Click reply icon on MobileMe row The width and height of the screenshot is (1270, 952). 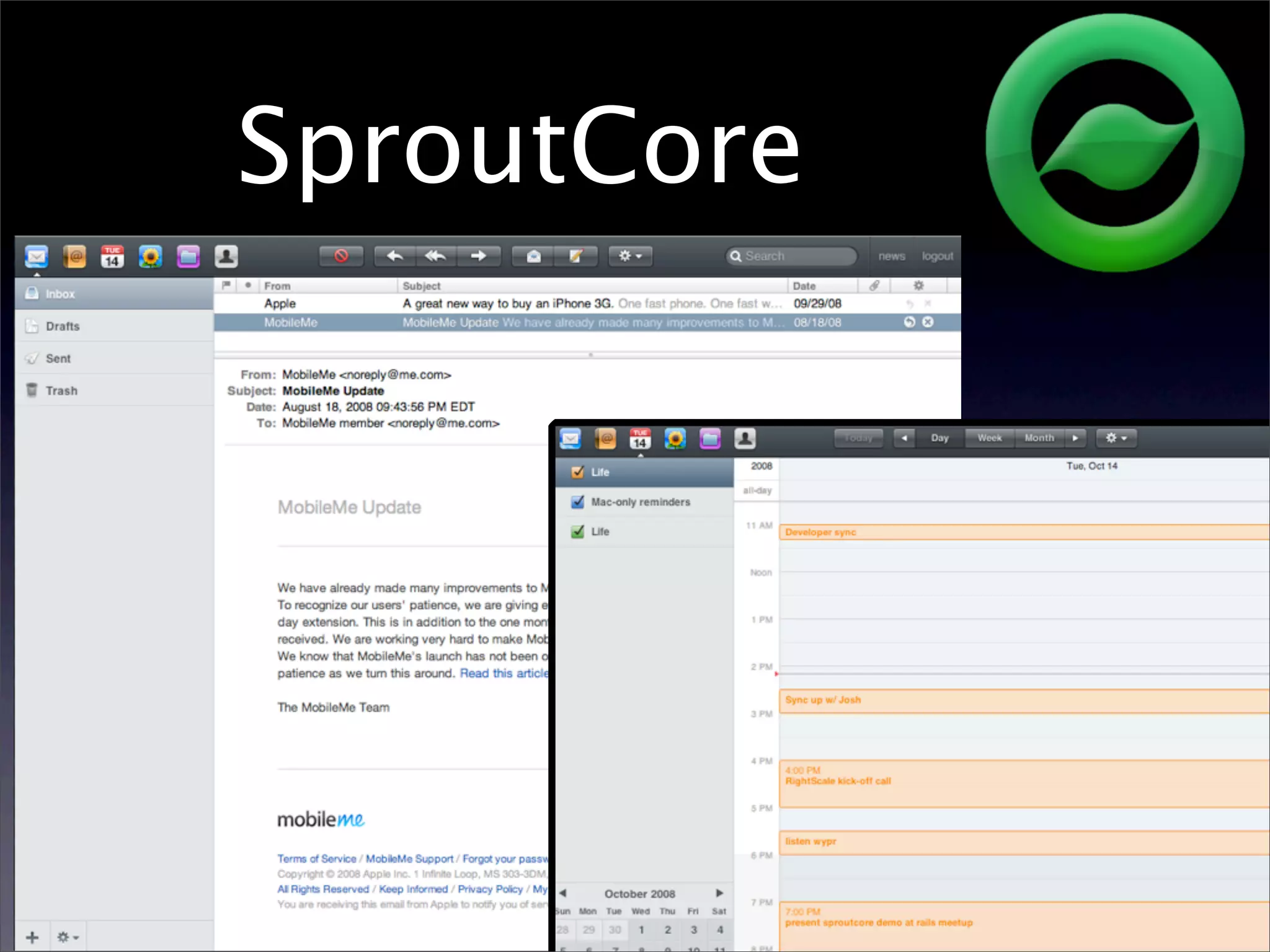[910, 322]
